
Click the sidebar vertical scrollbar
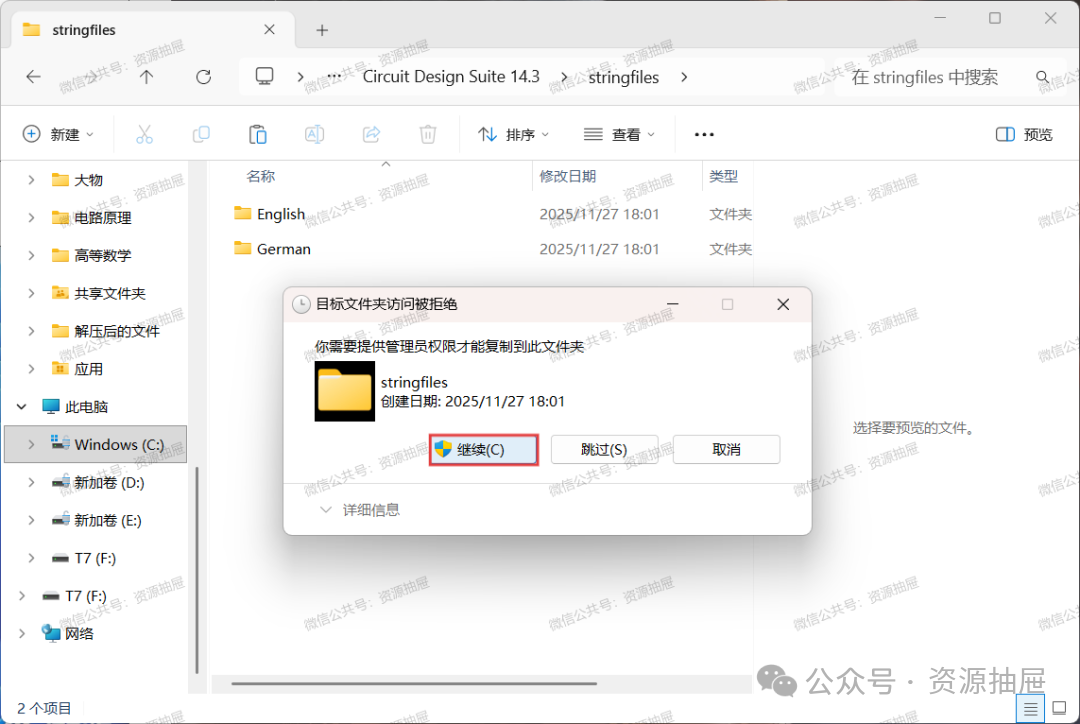[197, 570]
